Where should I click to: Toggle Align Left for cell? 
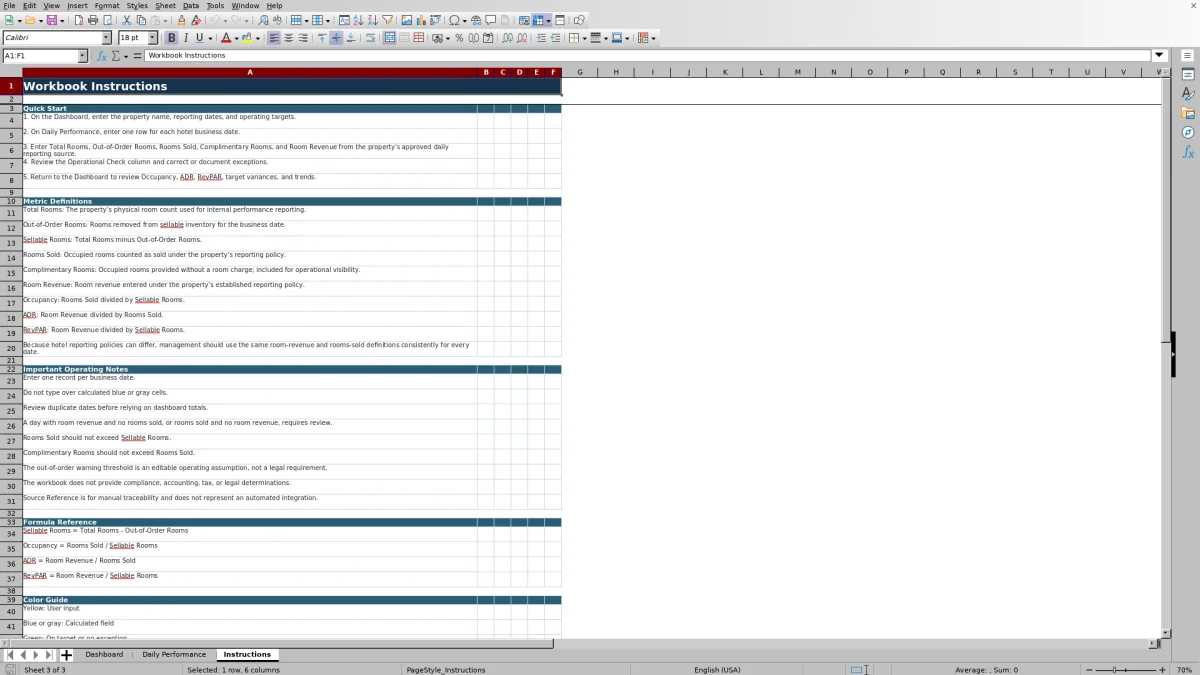[x=274, y=38]
